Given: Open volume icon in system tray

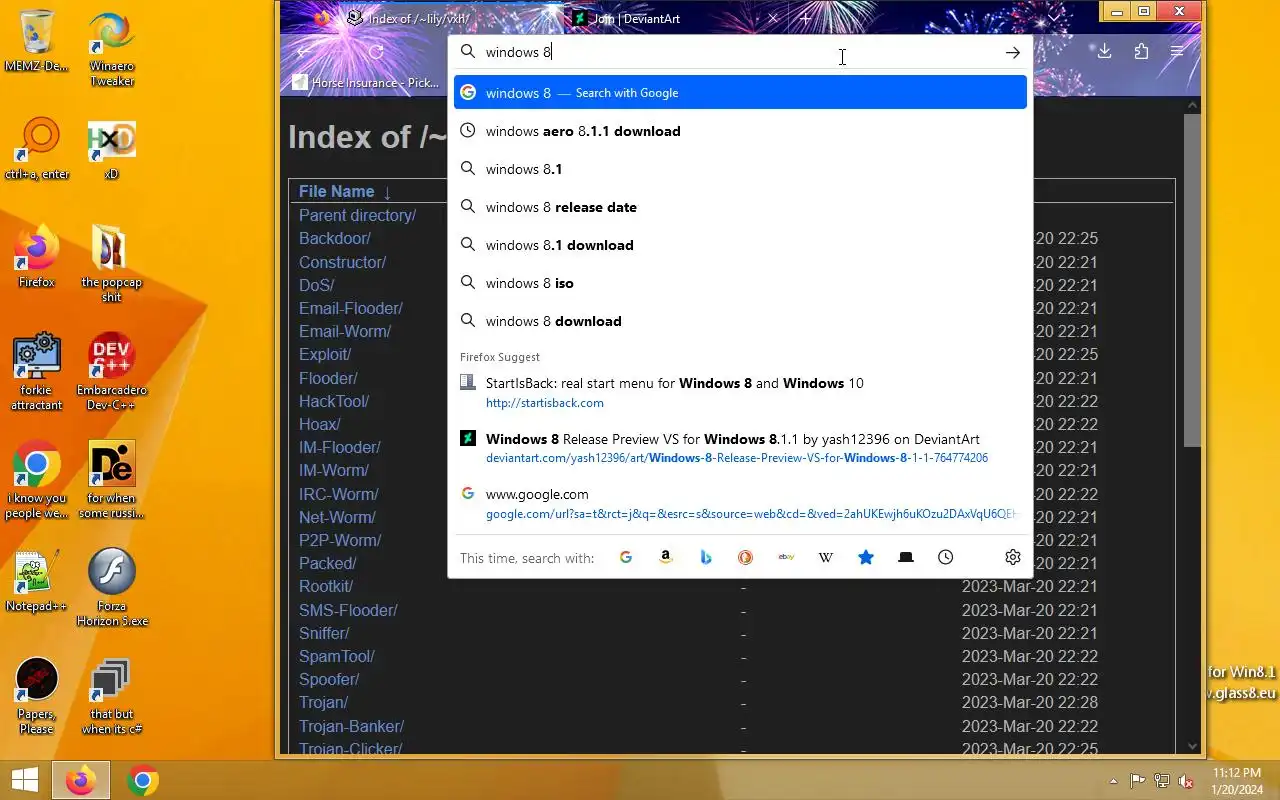Looking at the screenshot, I should pos(1186,781).
